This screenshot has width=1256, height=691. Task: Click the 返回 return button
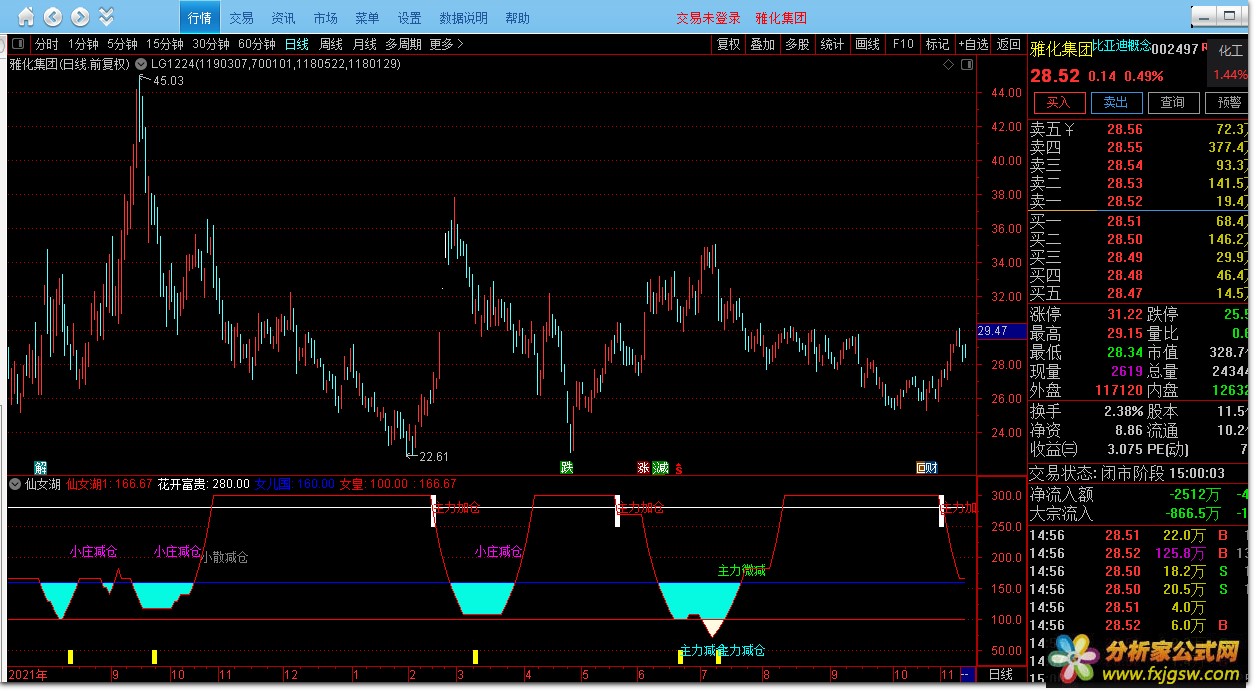coord(1009,44)
